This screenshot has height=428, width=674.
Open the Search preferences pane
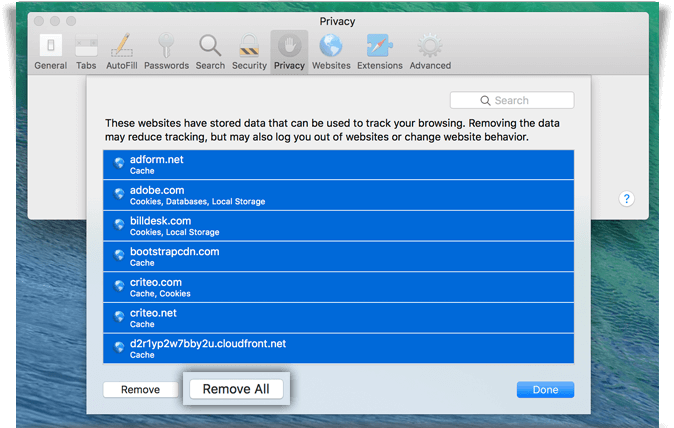(210, 51)
